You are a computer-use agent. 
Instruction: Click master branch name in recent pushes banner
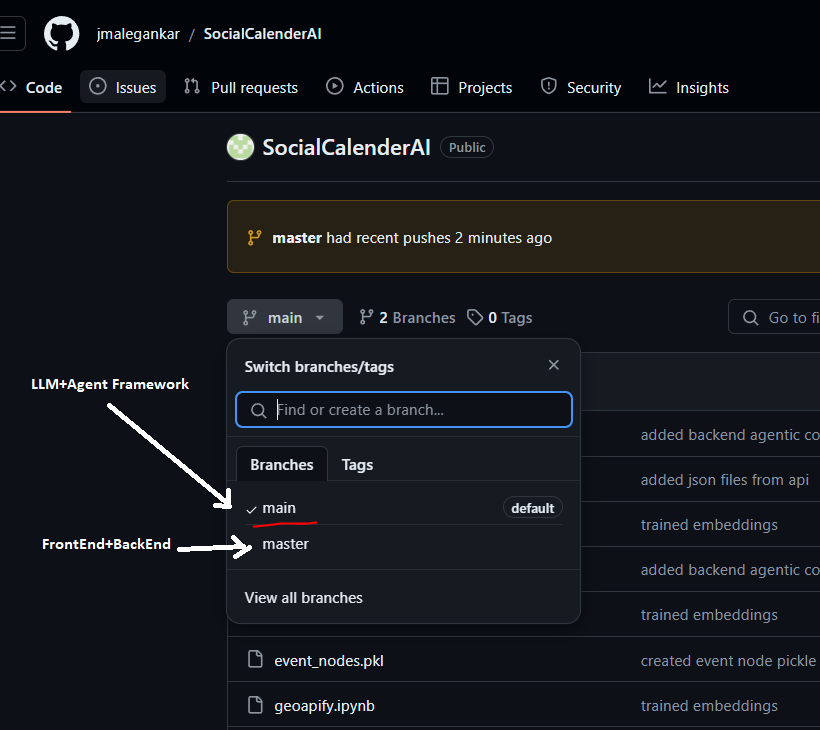[x=297, y=238]
